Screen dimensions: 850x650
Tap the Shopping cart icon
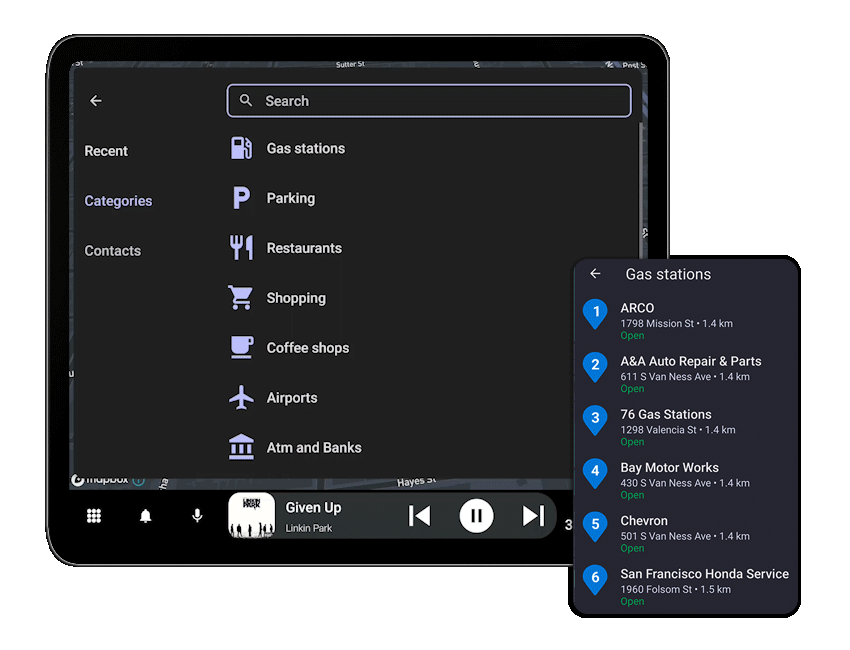click(x=241, y=298)
